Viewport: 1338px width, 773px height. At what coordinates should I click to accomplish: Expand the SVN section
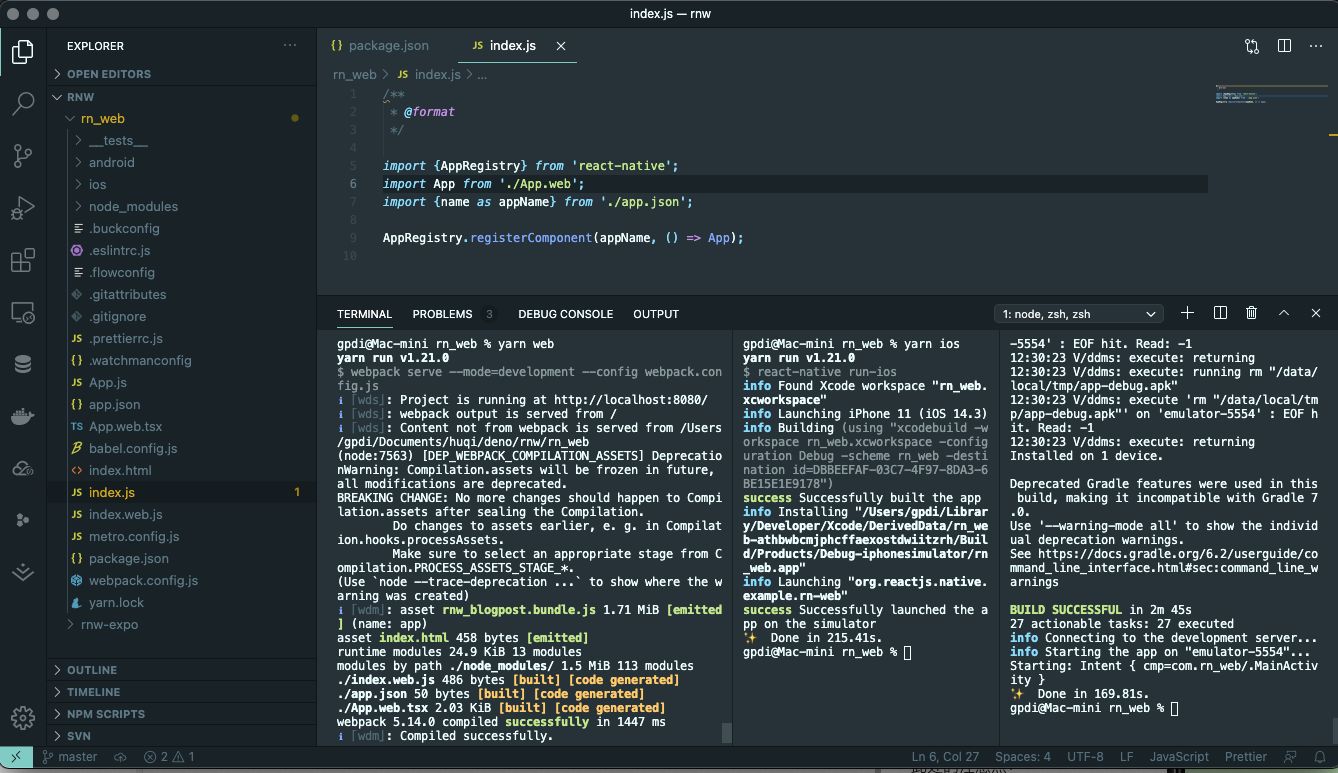182,736
